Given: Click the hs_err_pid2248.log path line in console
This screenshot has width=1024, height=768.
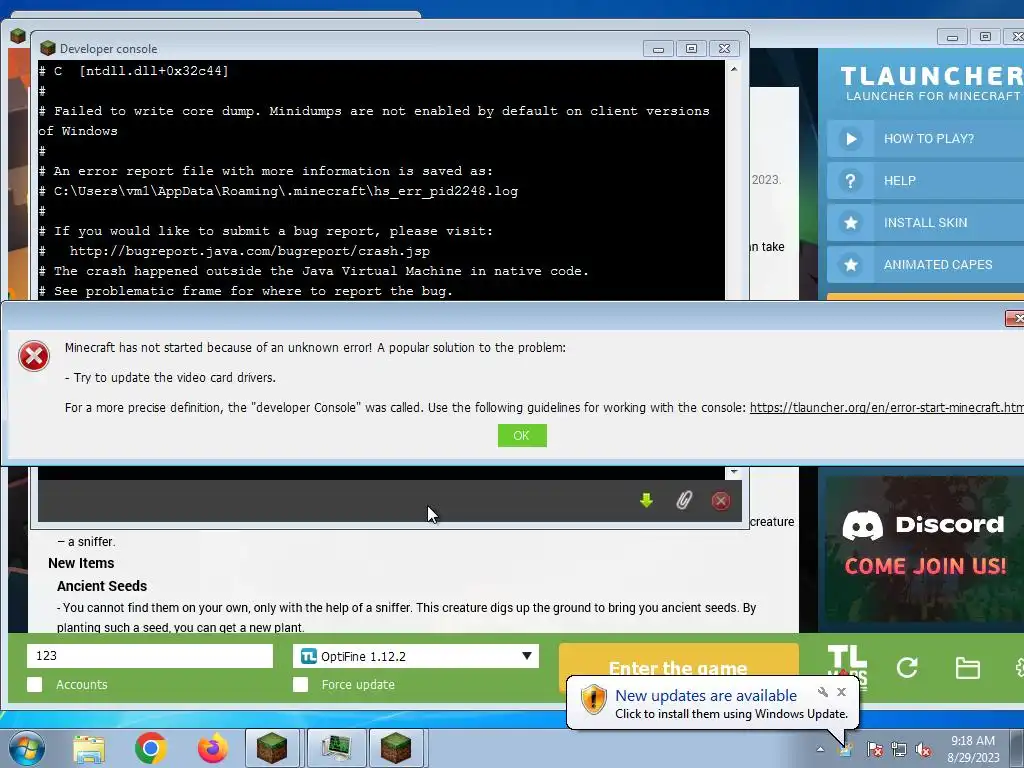Looking at the screenshot, I should [278, 191].
